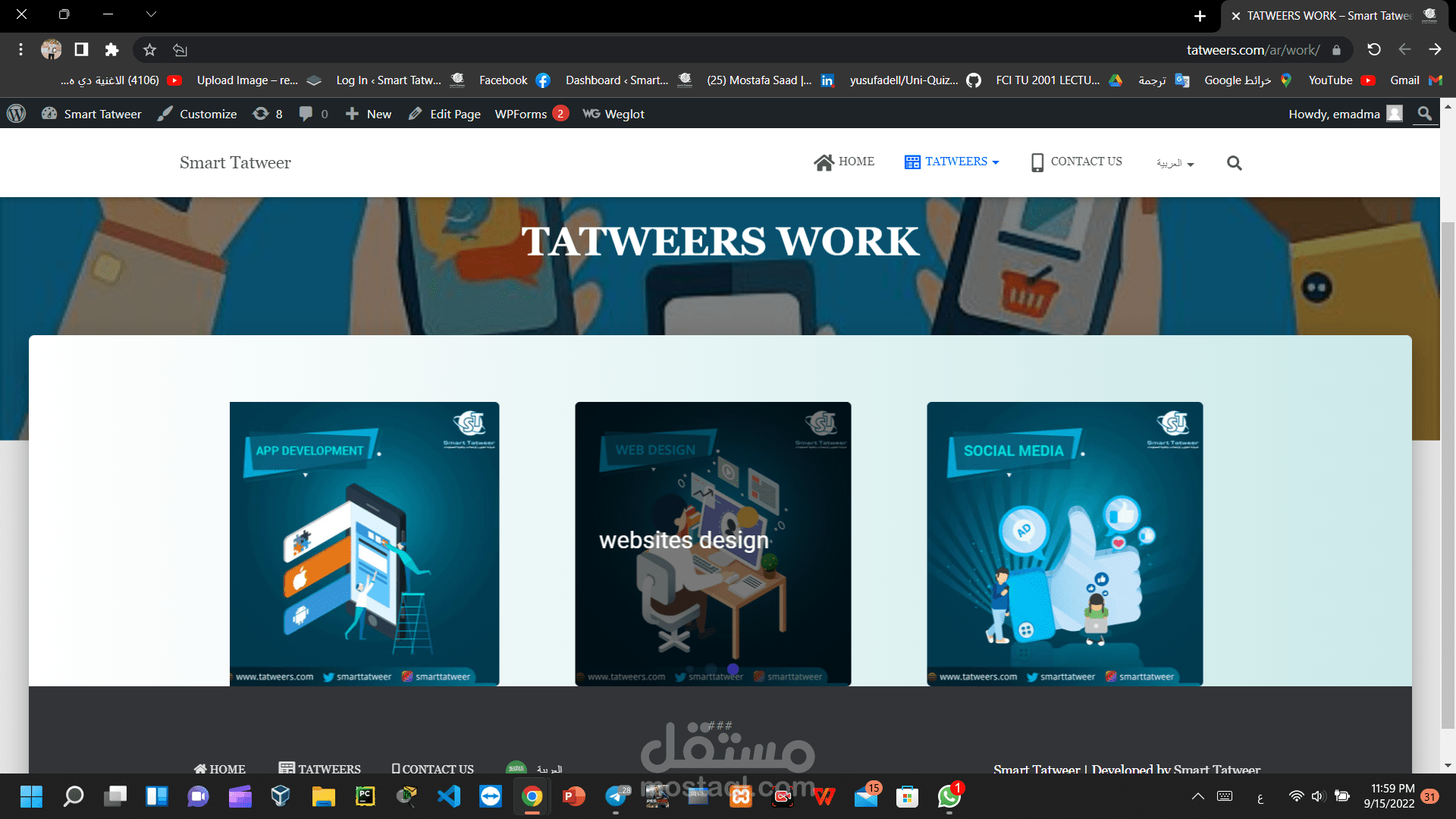View the 8 pending updates
The image size is (1456, 819).
point(268,114)
